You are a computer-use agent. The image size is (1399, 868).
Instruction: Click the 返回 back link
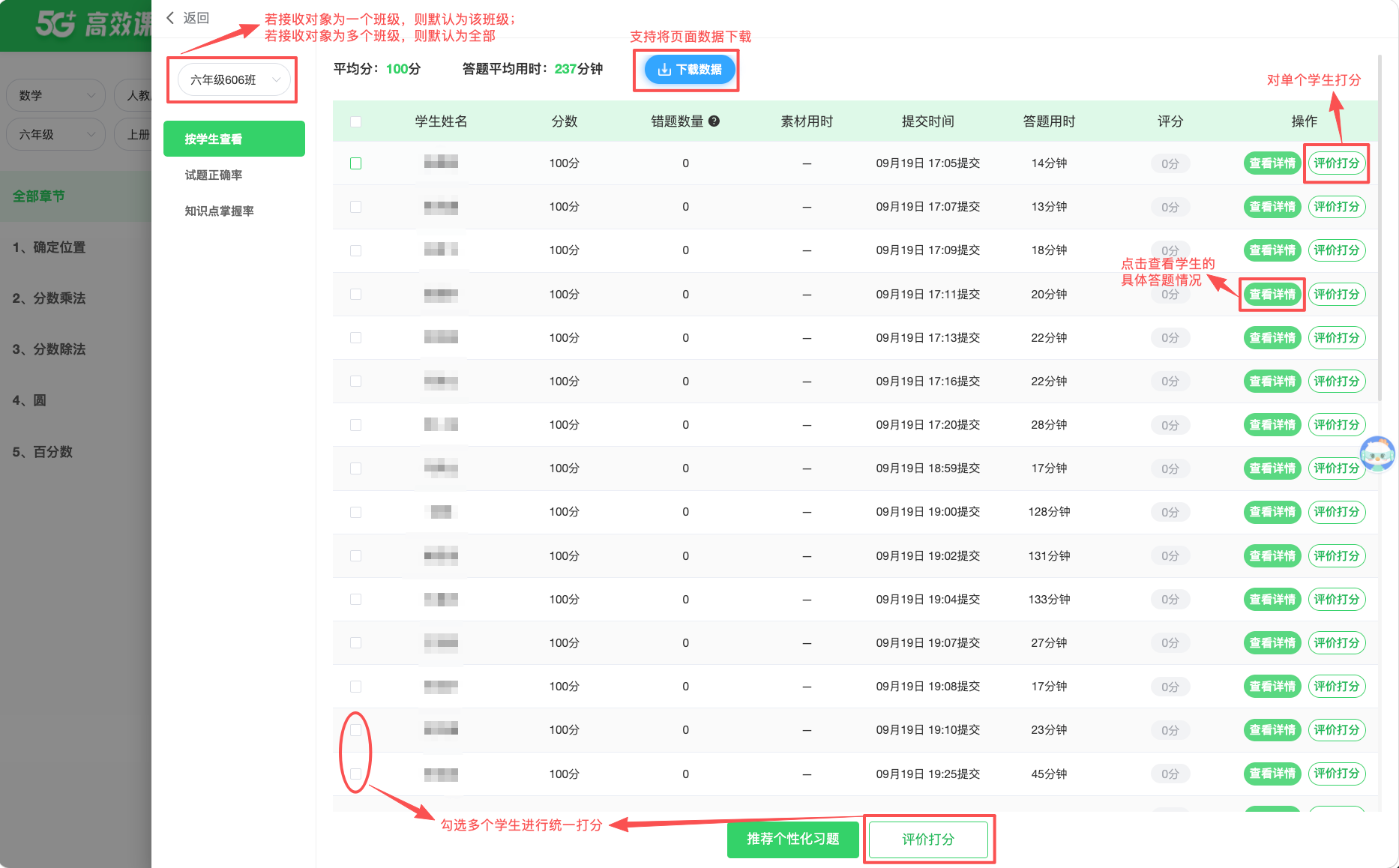(196, 18)
